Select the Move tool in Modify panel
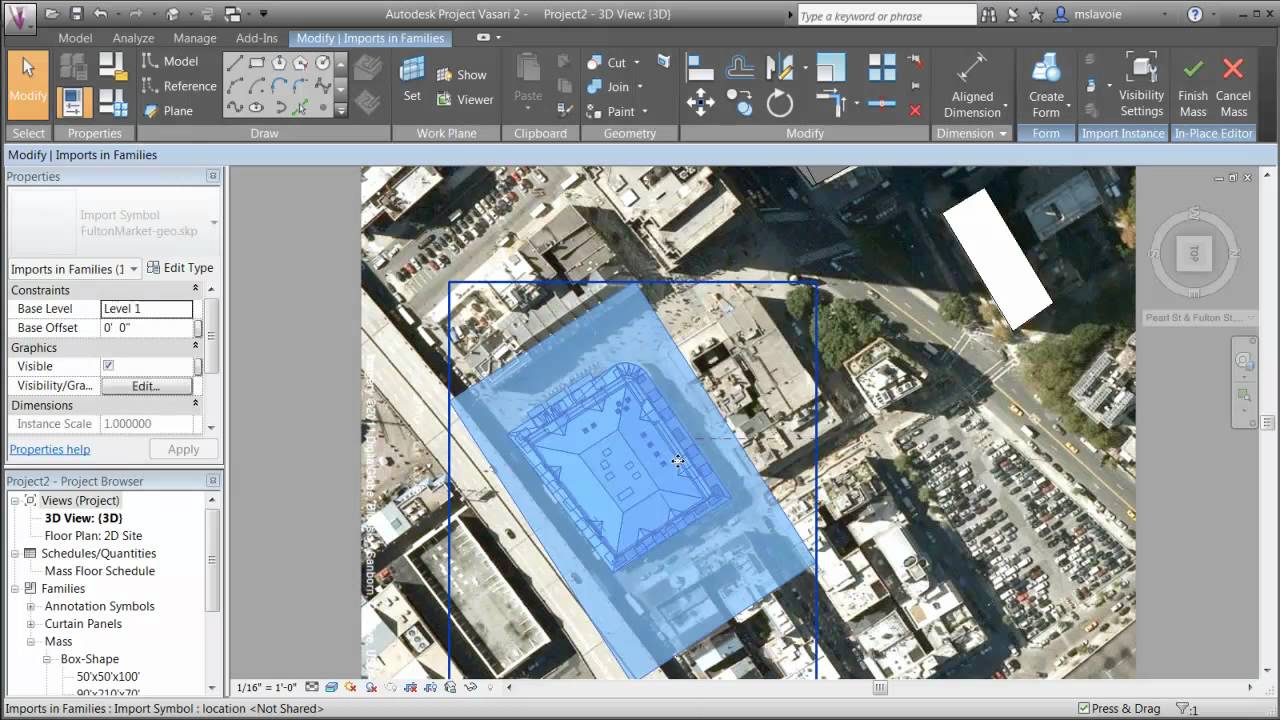 pos(701,100)
